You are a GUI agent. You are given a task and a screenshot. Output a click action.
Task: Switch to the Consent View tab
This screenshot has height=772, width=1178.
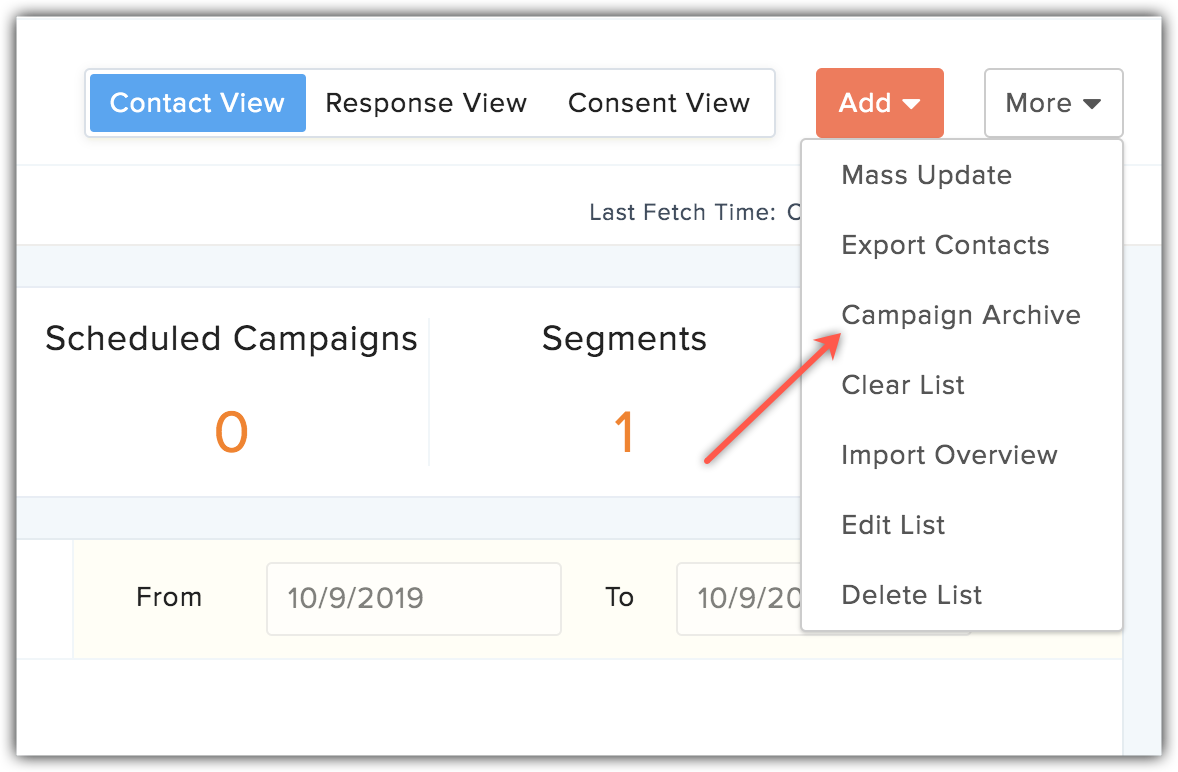pyautogui.click(x=659, y=102)
